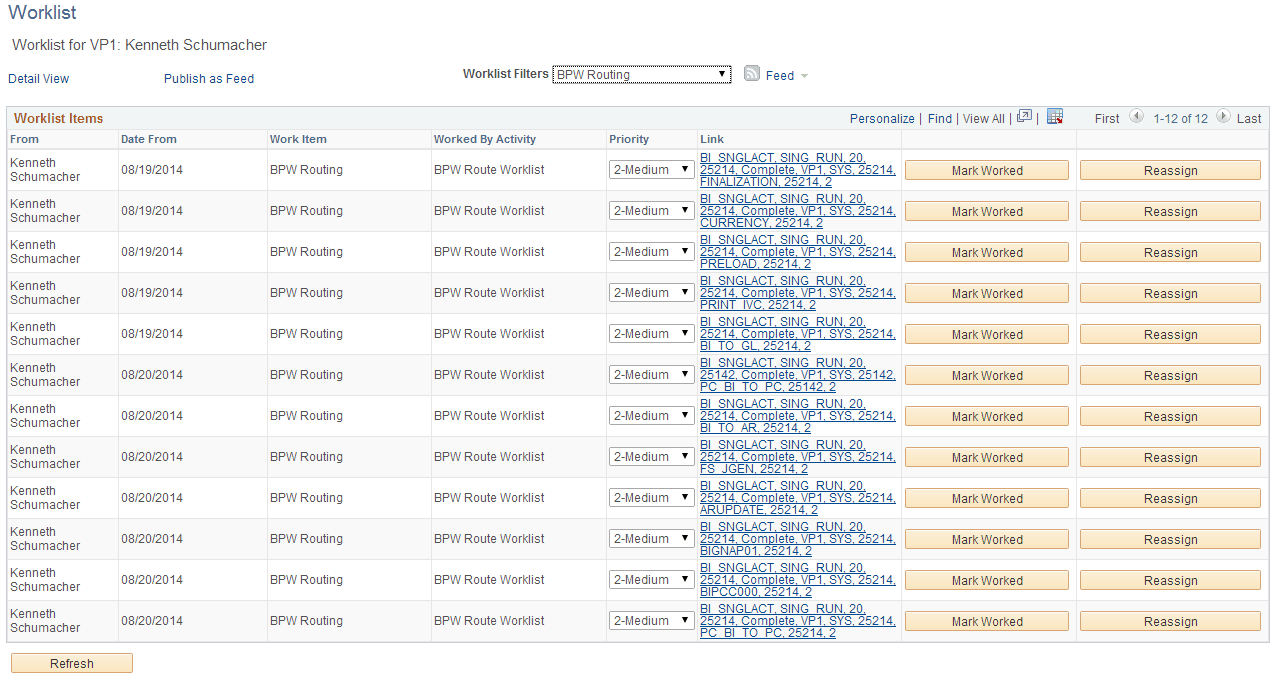1275x677 pixels.
Task: Click the Detail View link
Action: click(x=38, y=78)
